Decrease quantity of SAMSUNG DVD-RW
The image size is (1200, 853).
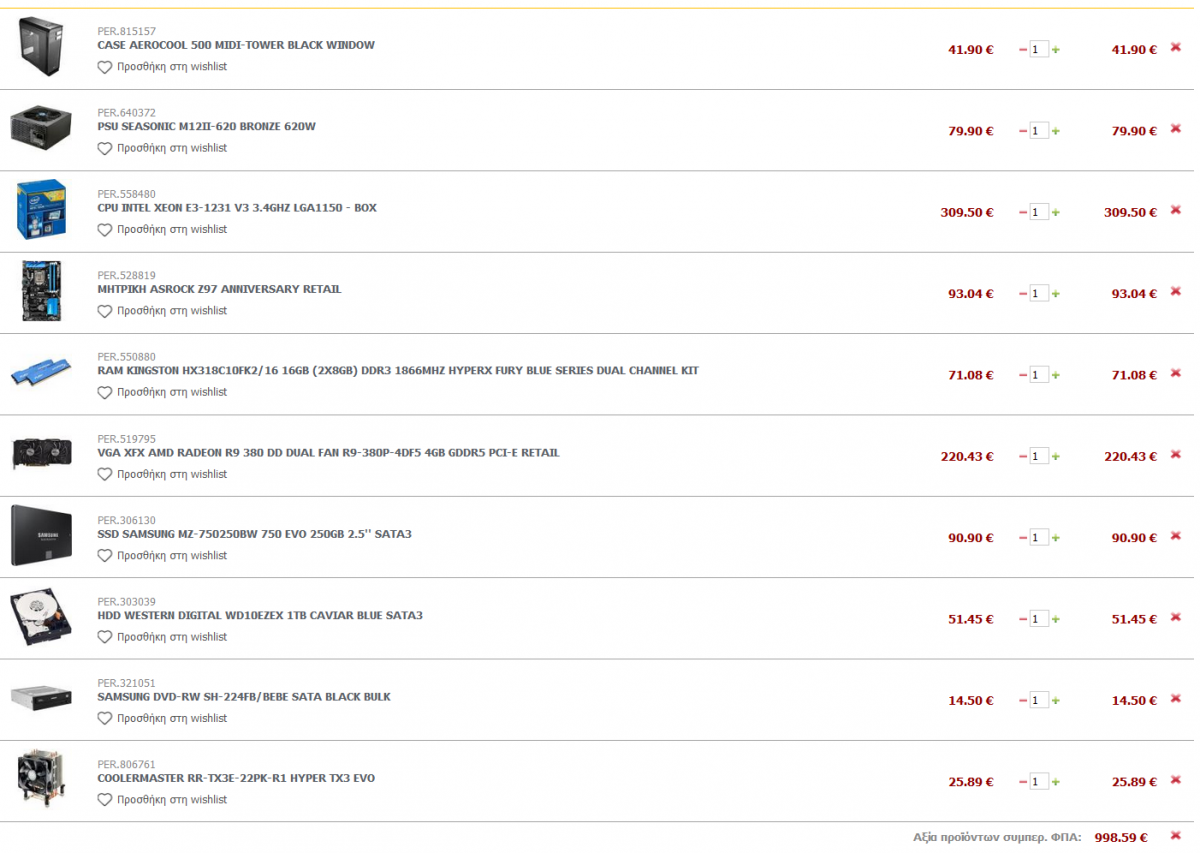pos(1023,701)
